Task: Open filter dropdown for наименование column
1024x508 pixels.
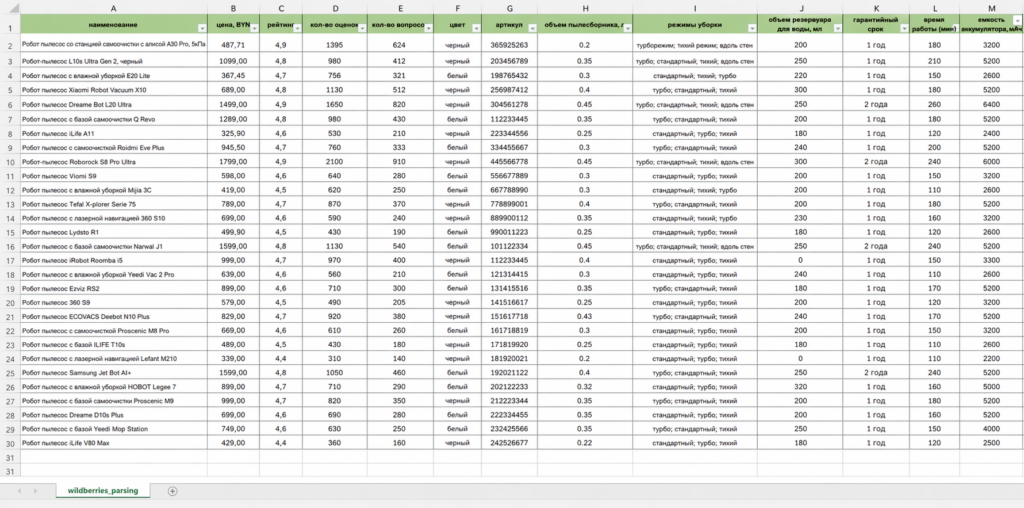Action: tap(202, 29)
